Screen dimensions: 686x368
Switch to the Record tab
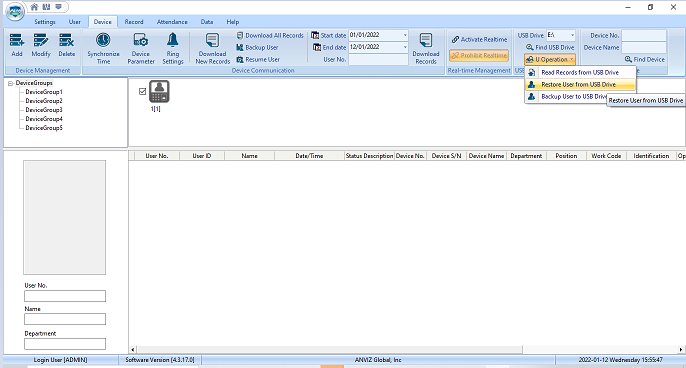[134, 22]
